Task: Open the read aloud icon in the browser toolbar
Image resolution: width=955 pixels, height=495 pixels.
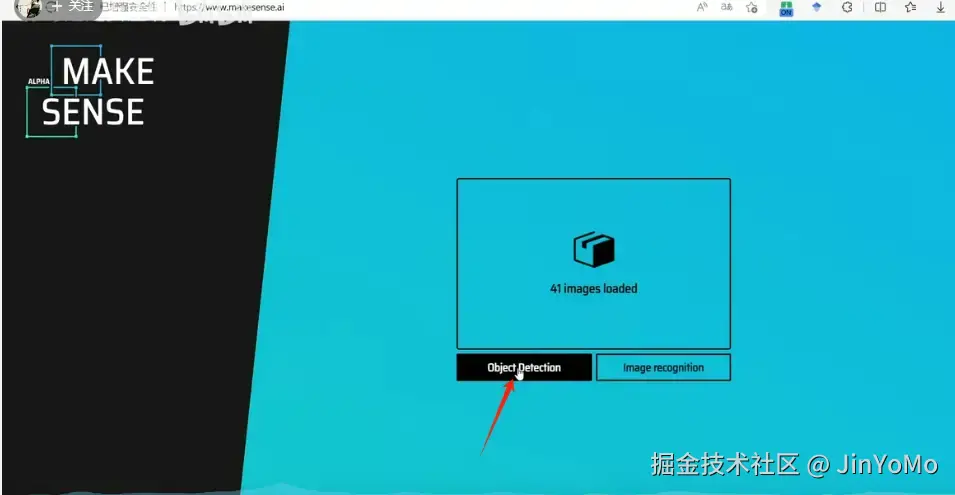Action: coord(702,7)
